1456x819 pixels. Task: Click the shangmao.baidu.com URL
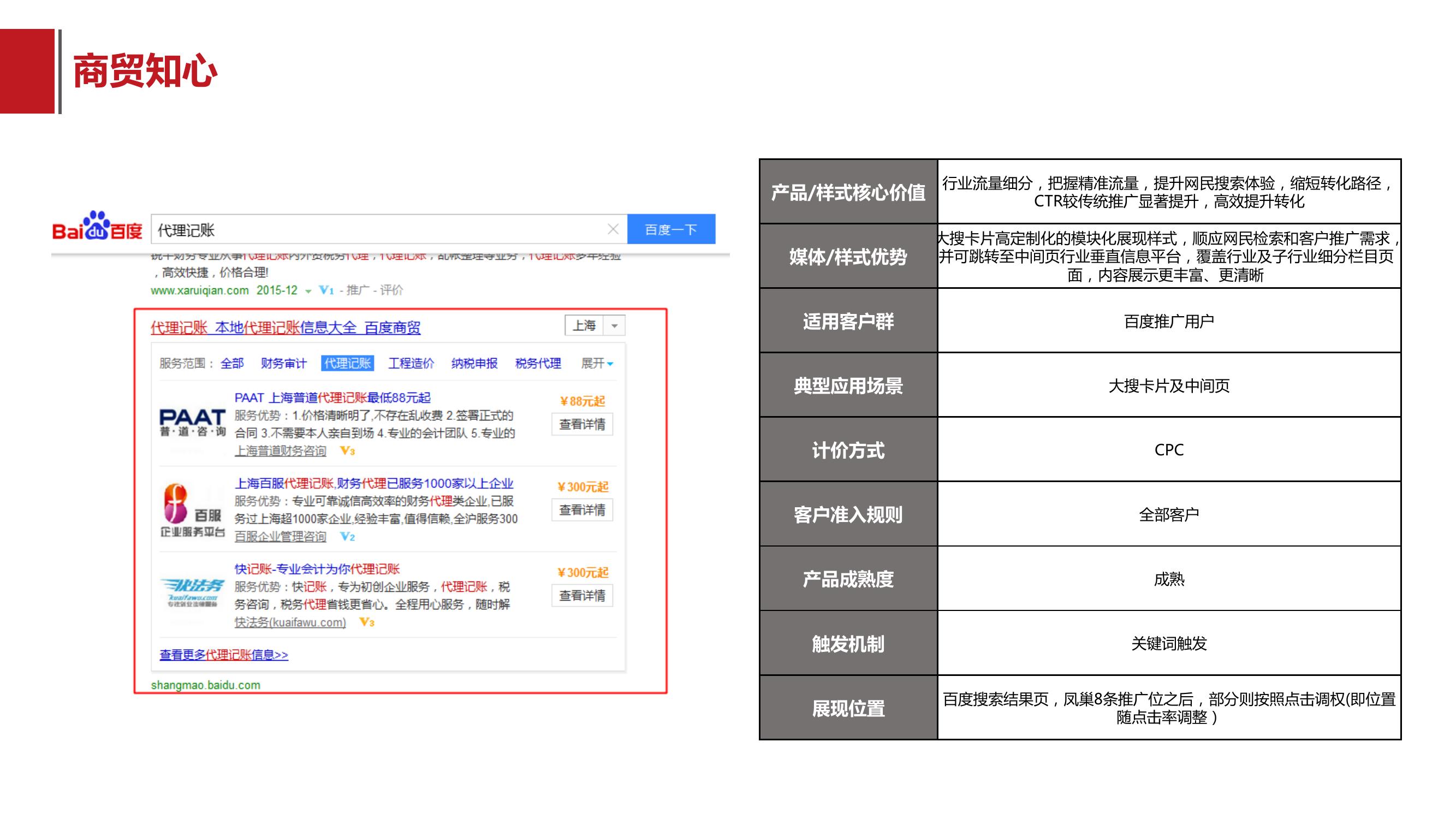coord(206,685)
